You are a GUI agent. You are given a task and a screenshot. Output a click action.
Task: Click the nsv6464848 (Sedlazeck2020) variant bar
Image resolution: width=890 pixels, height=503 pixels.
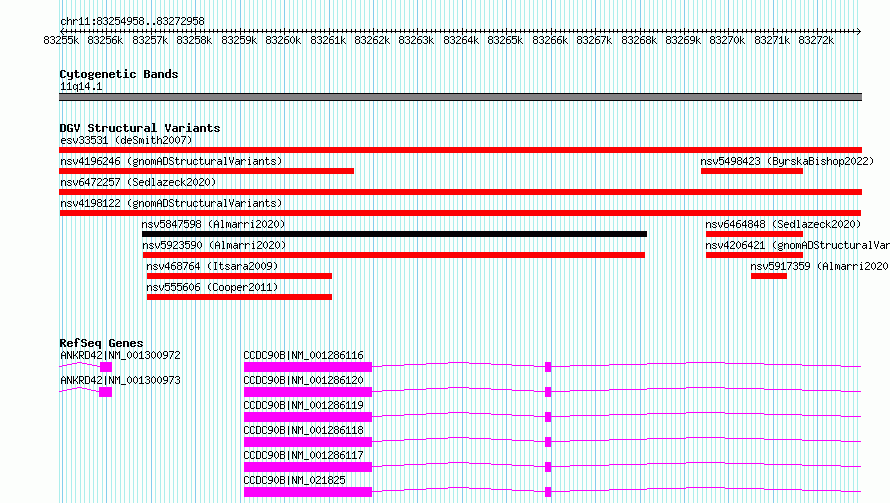tap(754, 234)
